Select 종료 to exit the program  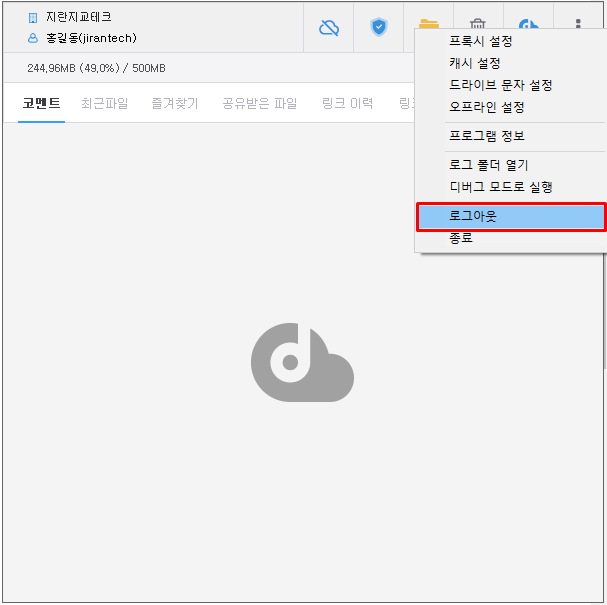461,238
